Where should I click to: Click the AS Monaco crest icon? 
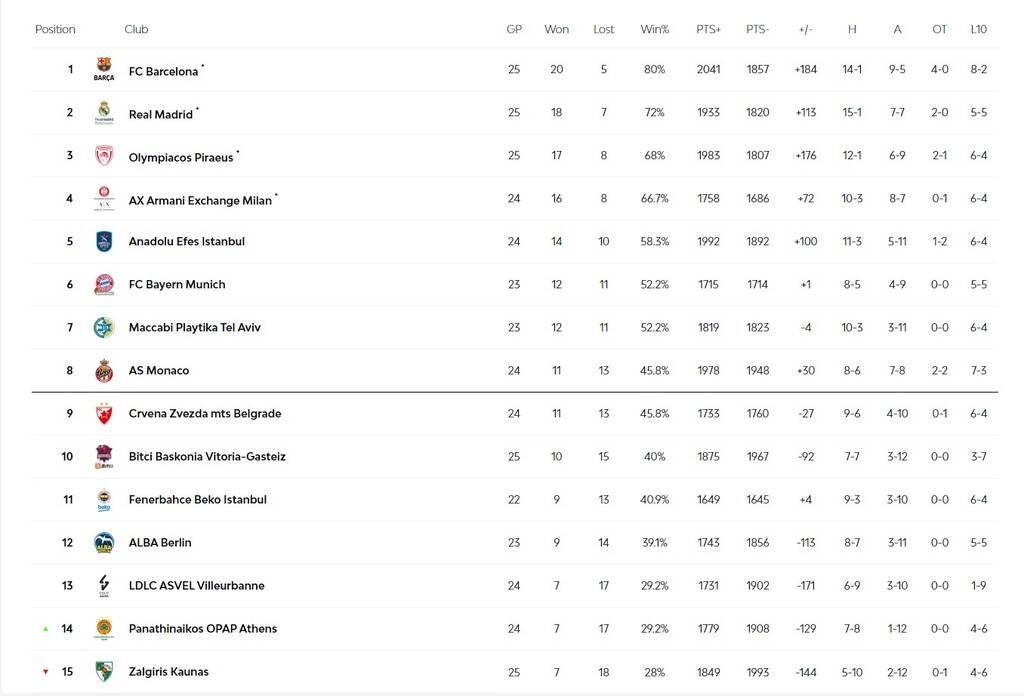click(x=104, y=370)
